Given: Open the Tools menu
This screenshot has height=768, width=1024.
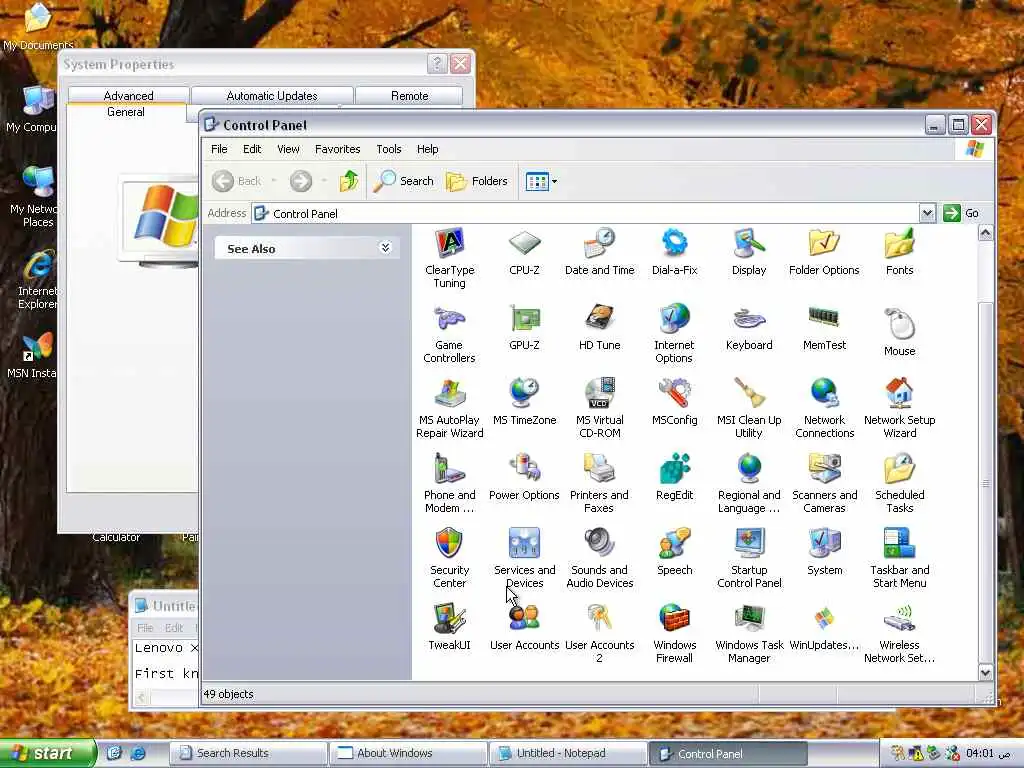Looking at the screenshot, I should pyautogui.click(x=389, y=149).
